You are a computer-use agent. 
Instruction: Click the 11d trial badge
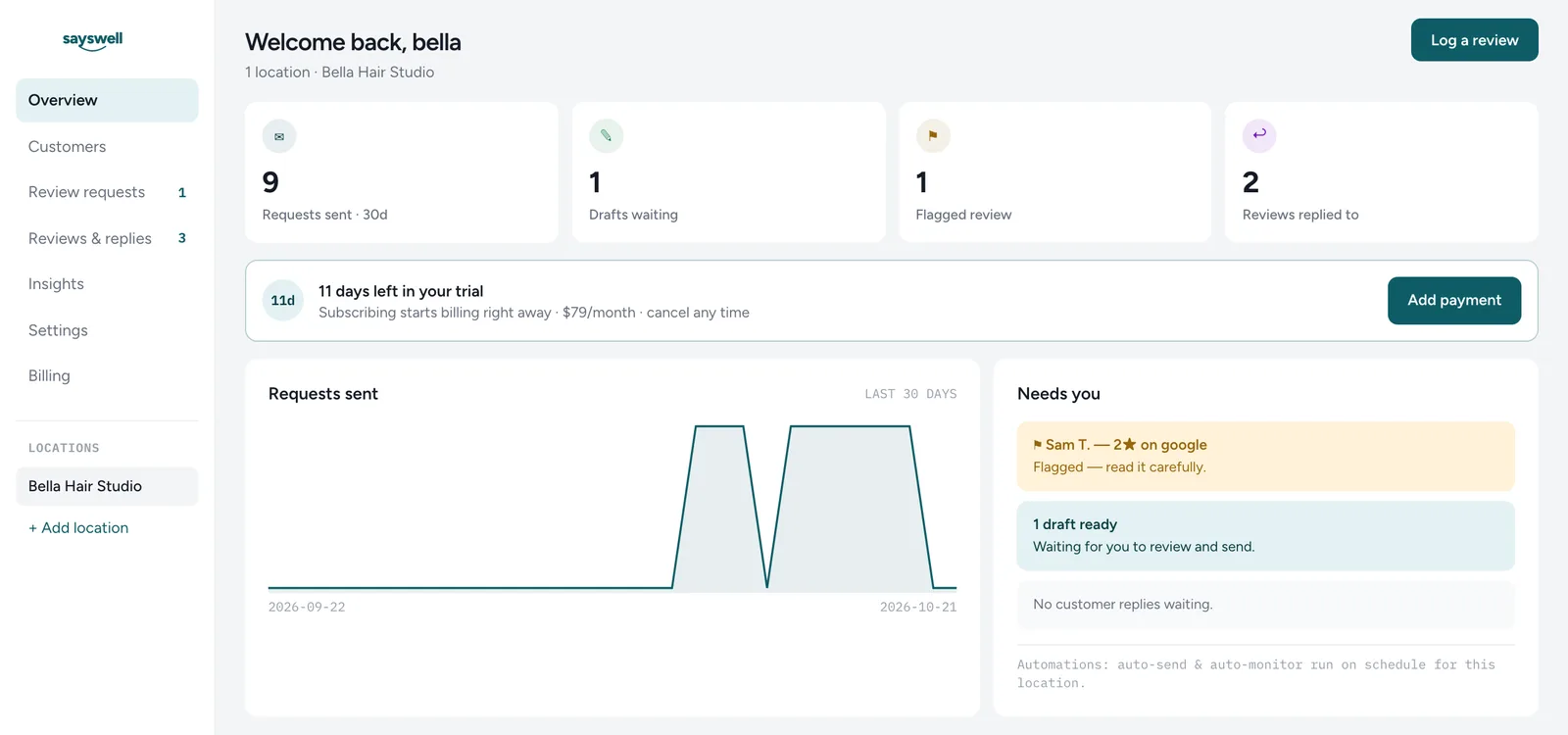coord(283,301)
